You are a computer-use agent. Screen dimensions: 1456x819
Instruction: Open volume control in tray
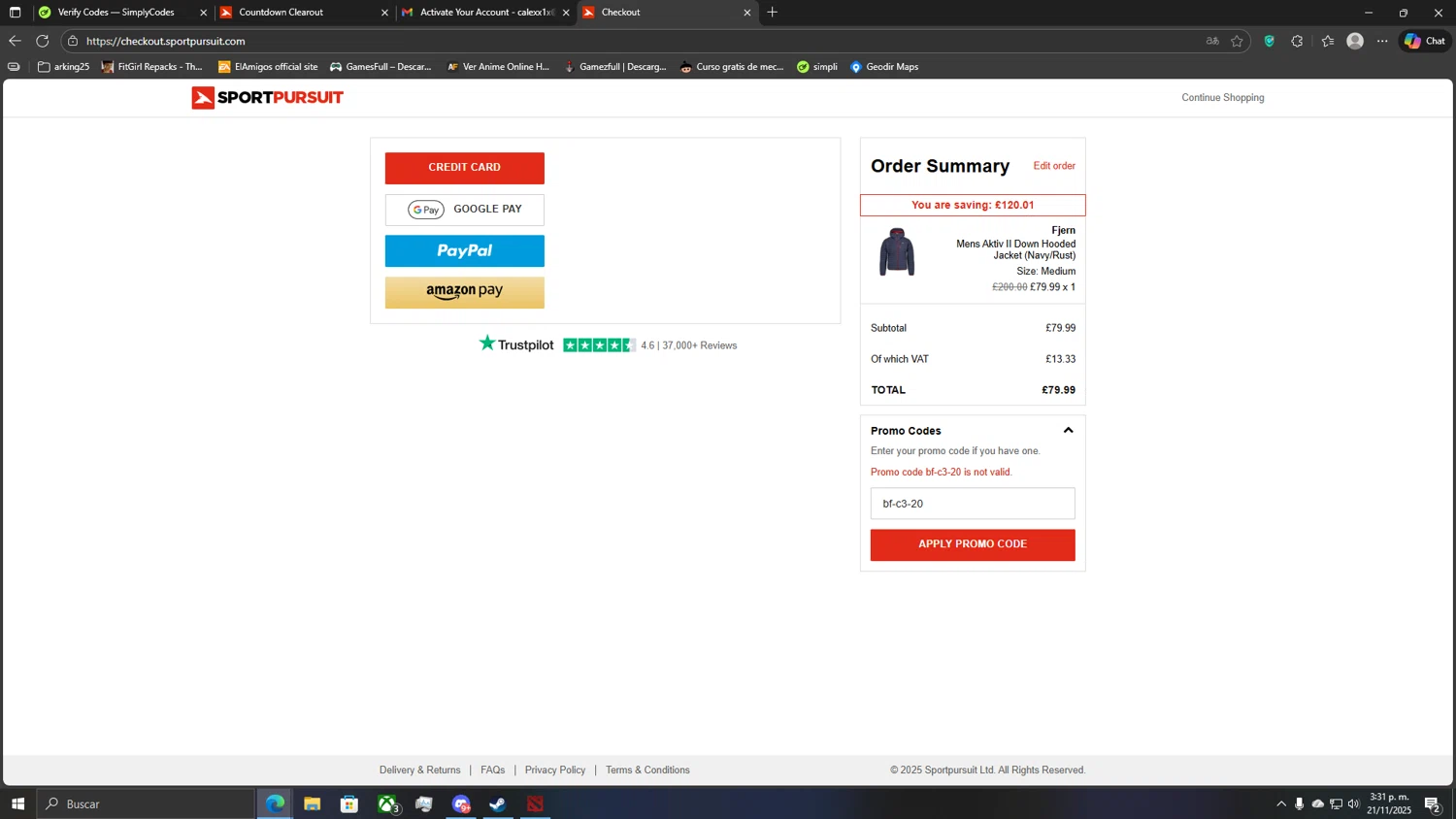(x=1354, y=803)
